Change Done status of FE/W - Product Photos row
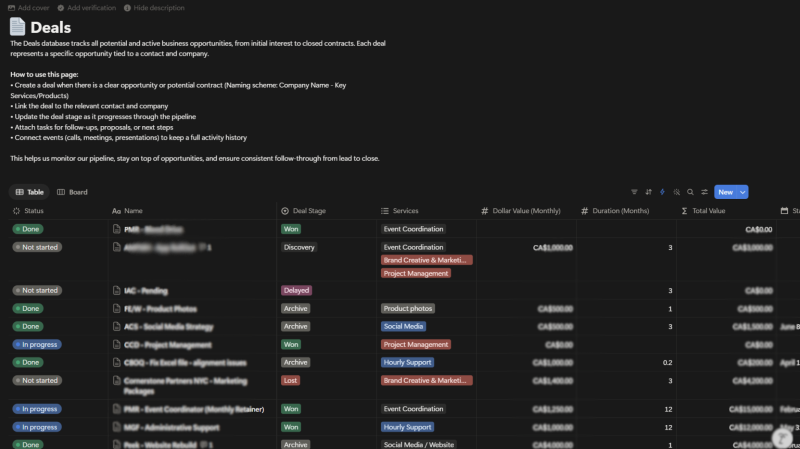This screenshot has width=800, height=449. (x=28, y=309)
